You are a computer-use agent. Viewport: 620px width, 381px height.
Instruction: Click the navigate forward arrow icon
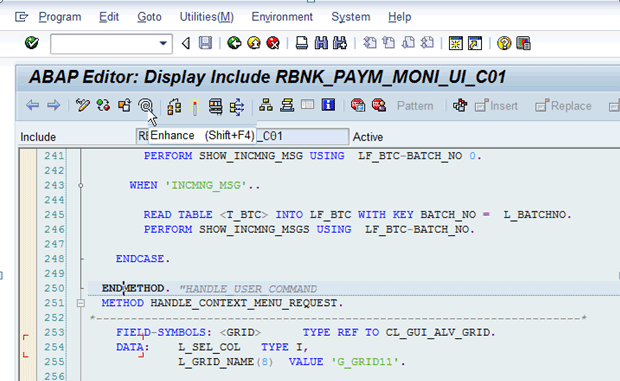pyautogui.click(x=54, y=106)
